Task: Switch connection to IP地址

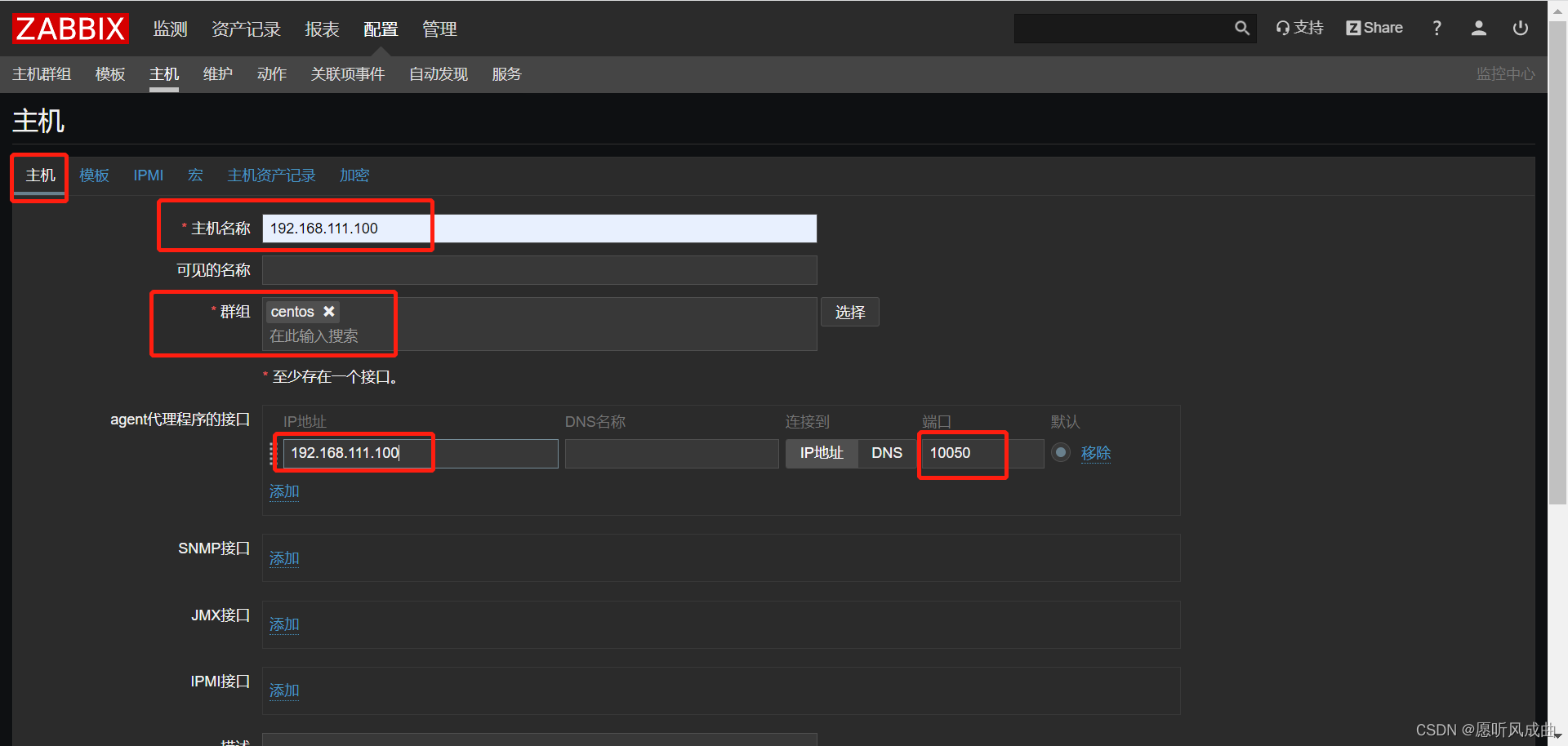Action: pyautogui.click(x=822, y=453)
